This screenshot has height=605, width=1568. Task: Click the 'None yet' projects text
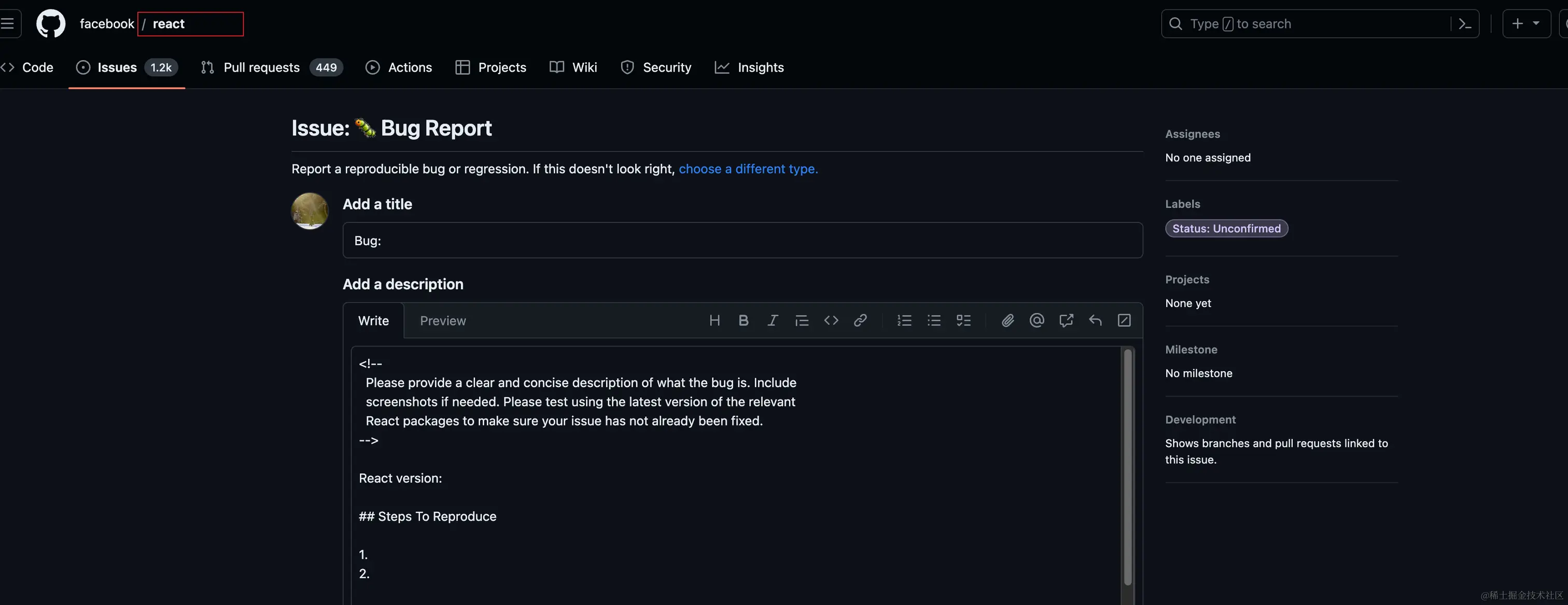pyautogui.click(x=1188, y=303)
